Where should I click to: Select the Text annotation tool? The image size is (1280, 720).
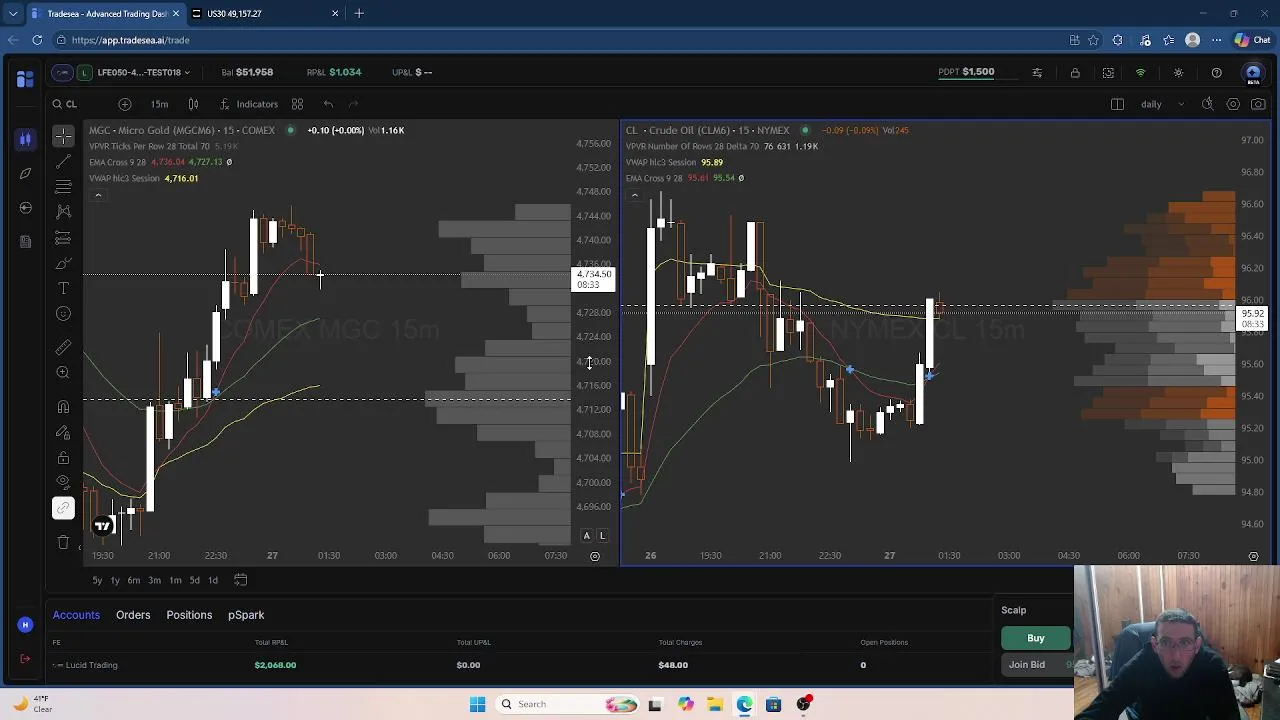click(x=63, y=288)
